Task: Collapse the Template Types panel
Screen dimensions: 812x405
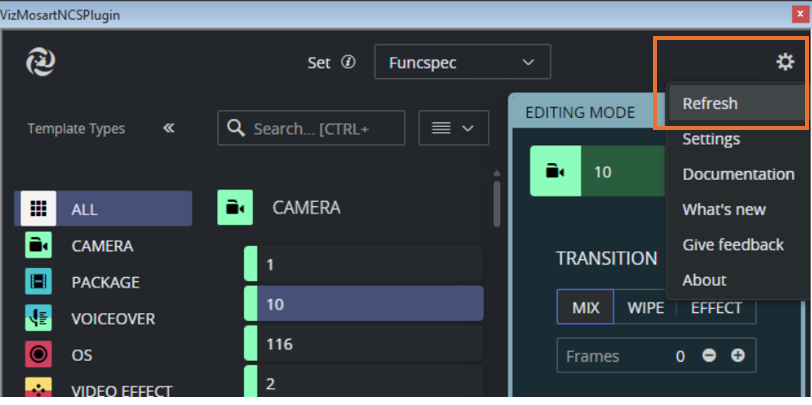Action: coord(169,128)
